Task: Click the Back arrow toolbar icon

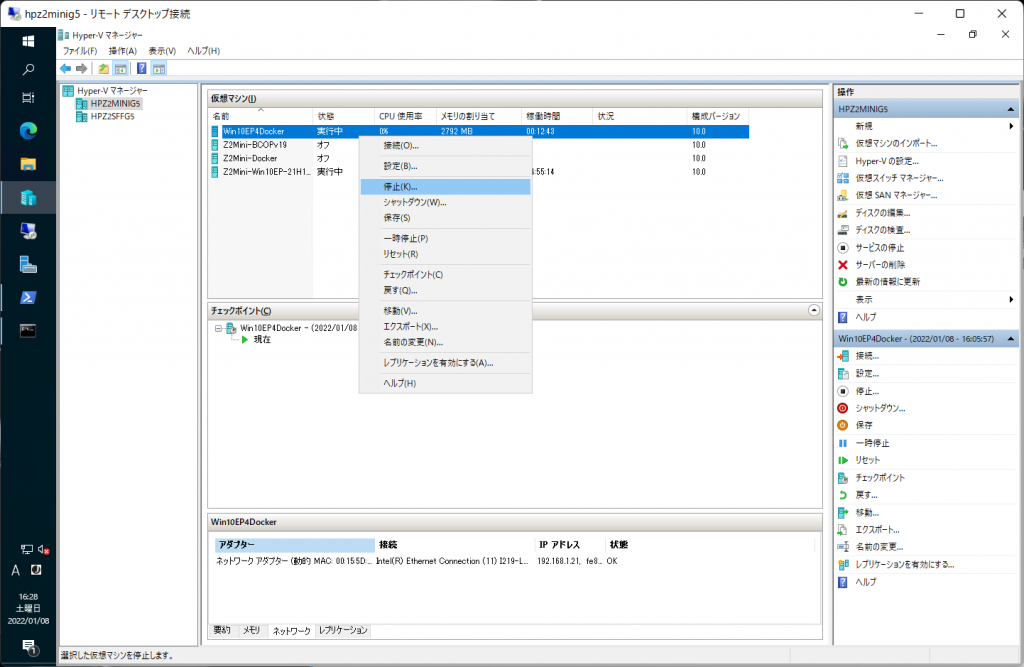Action: click(65, 69)
